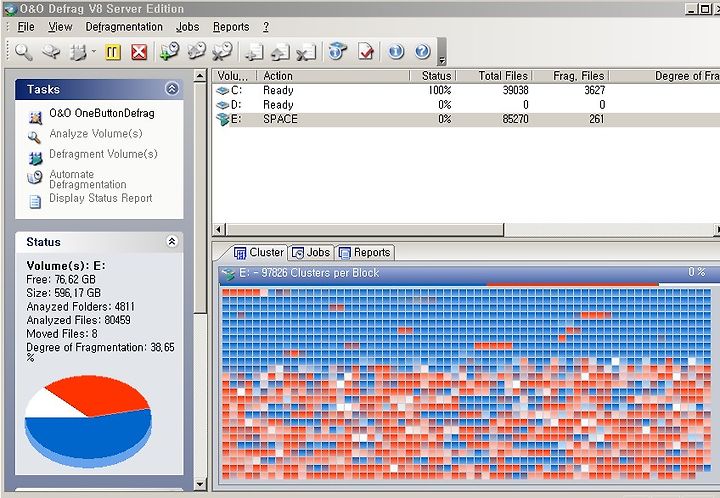This screenshot has height=498, width=720.
Task: Click the 39038 total files cell
Action: pos(515,90)
